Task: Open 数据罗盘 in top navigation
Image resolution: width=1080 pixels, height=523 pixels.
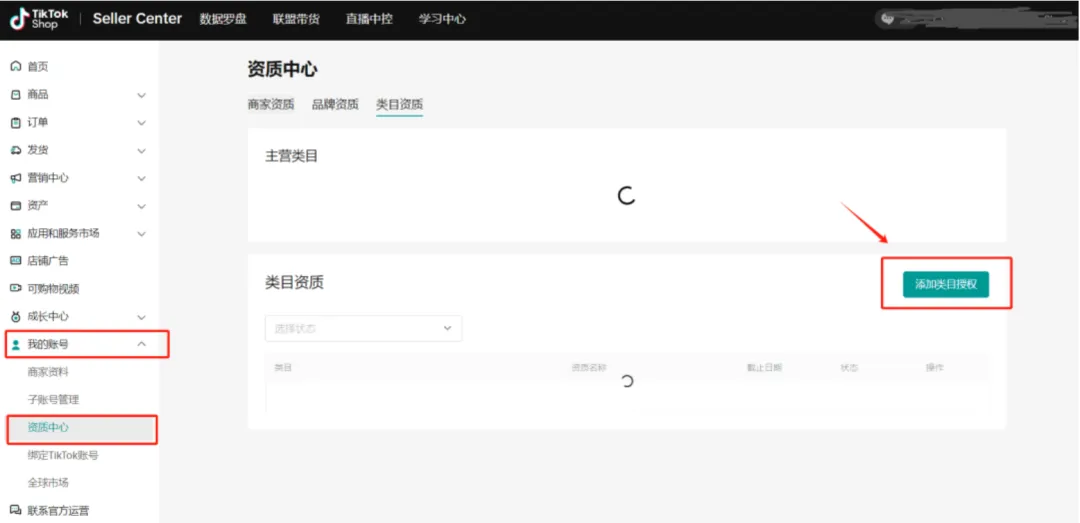Action: coord(222,19)
